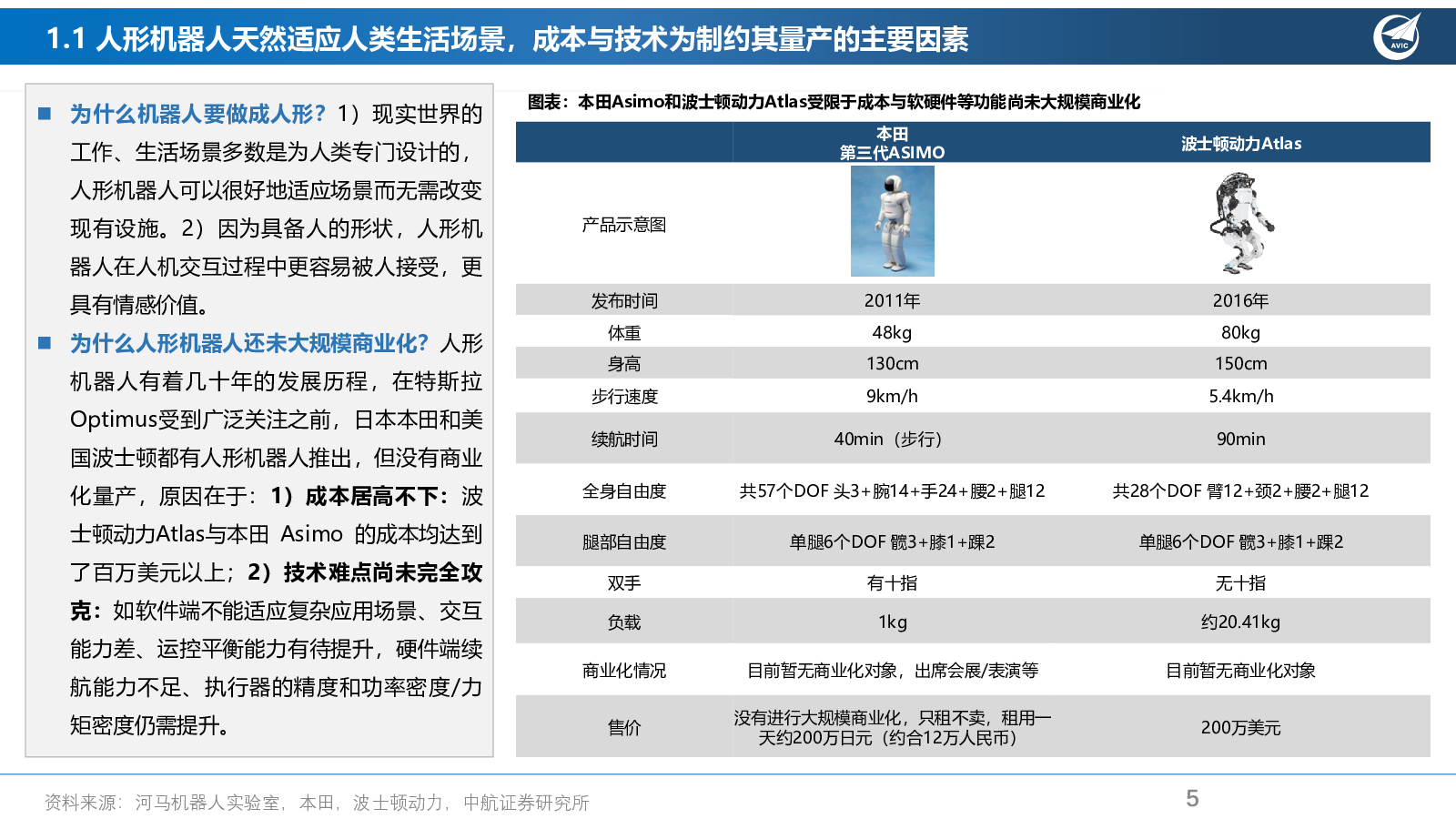Screen dimensions: 1456x819
Task: Click the cell 约20.41kg
Action: 1241,622
